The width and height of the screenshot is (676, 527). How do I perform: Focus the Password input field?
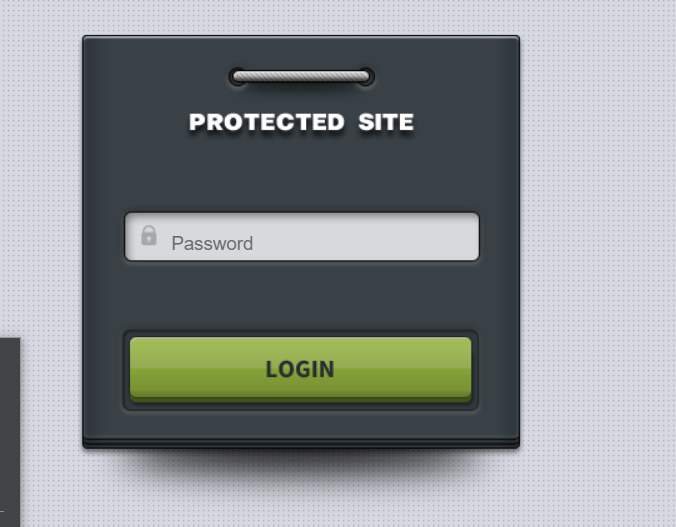coord(302,236)
